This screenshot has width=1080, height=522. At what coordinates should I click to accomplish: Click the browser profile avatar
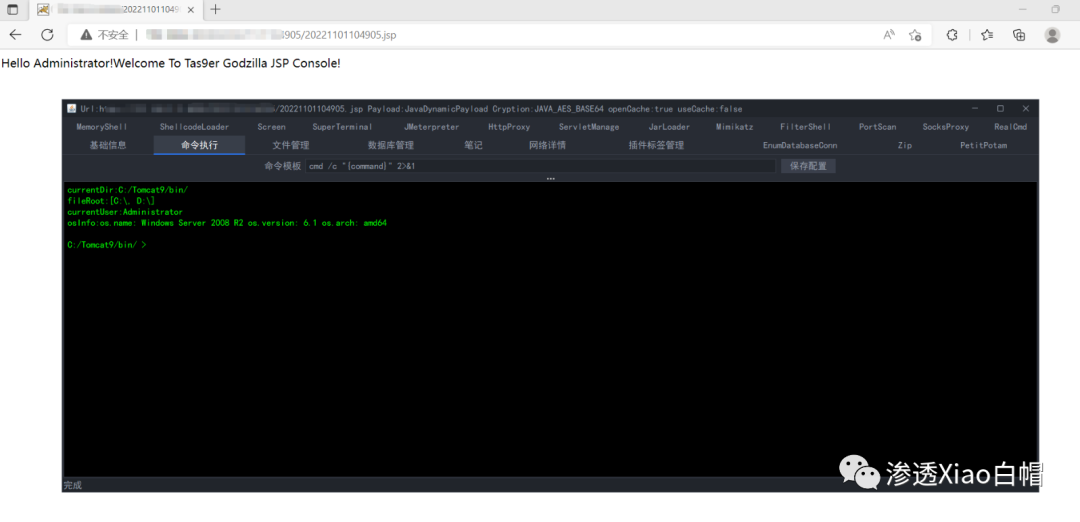point(1052,35)
